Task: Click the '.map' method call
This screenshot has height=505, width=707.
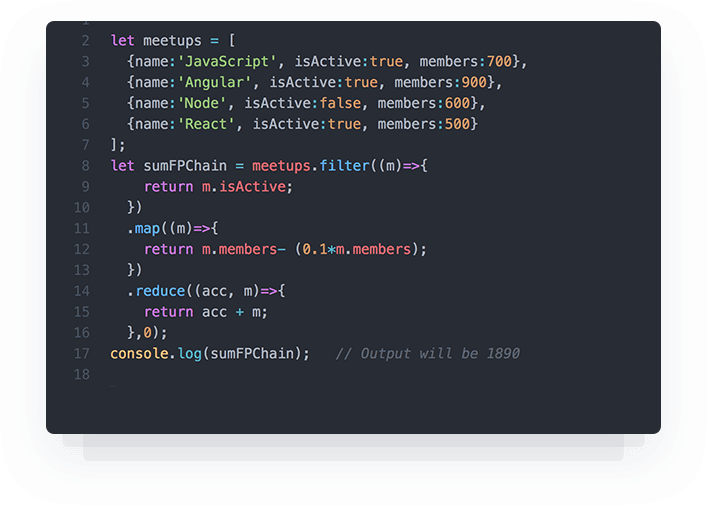Action: tap(143, 228)
